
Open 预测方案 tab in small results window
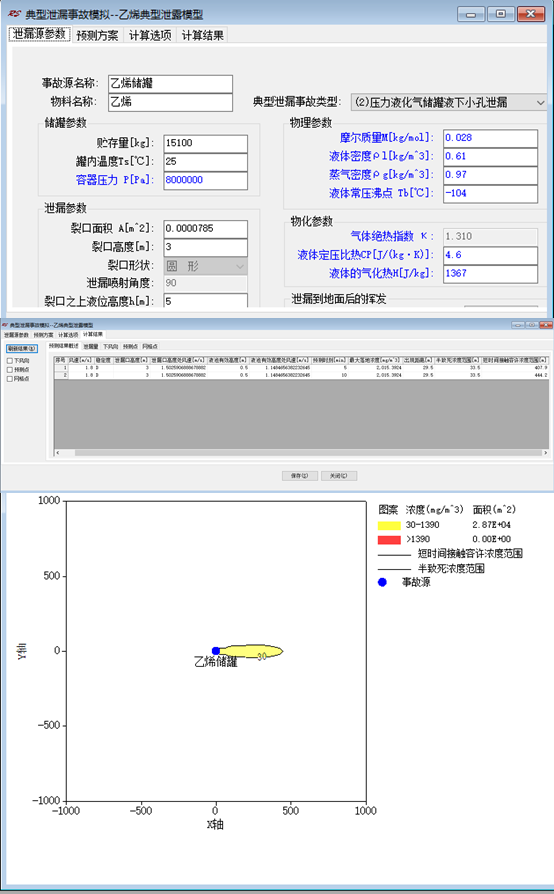[x=43, y=335]
